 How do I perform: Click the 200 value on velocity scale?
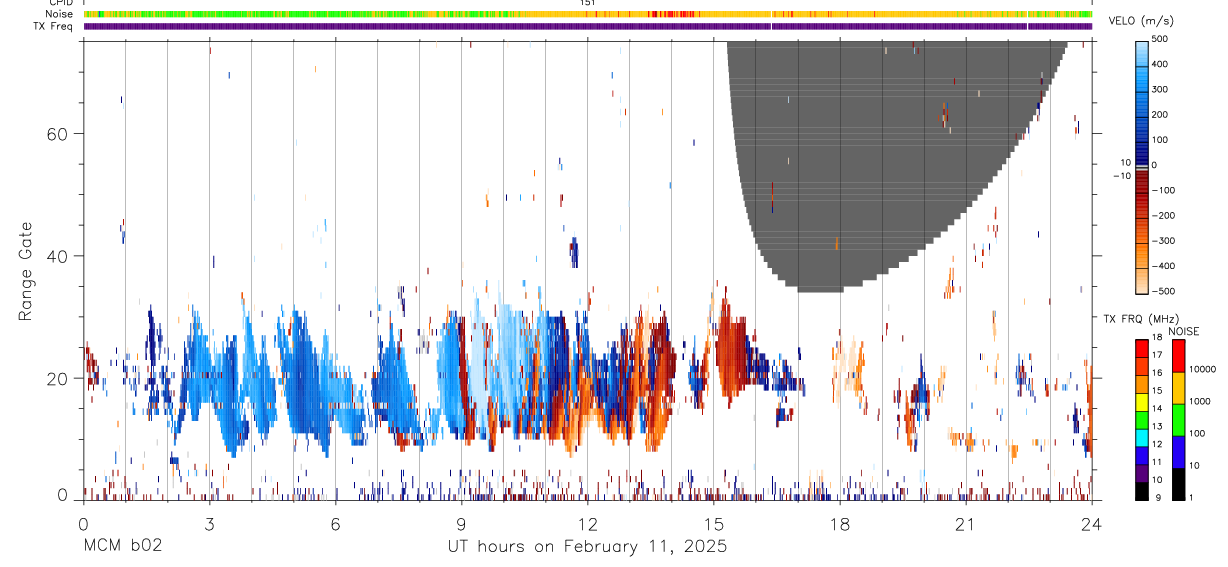pyautogui.click(x=1161, y=114)
